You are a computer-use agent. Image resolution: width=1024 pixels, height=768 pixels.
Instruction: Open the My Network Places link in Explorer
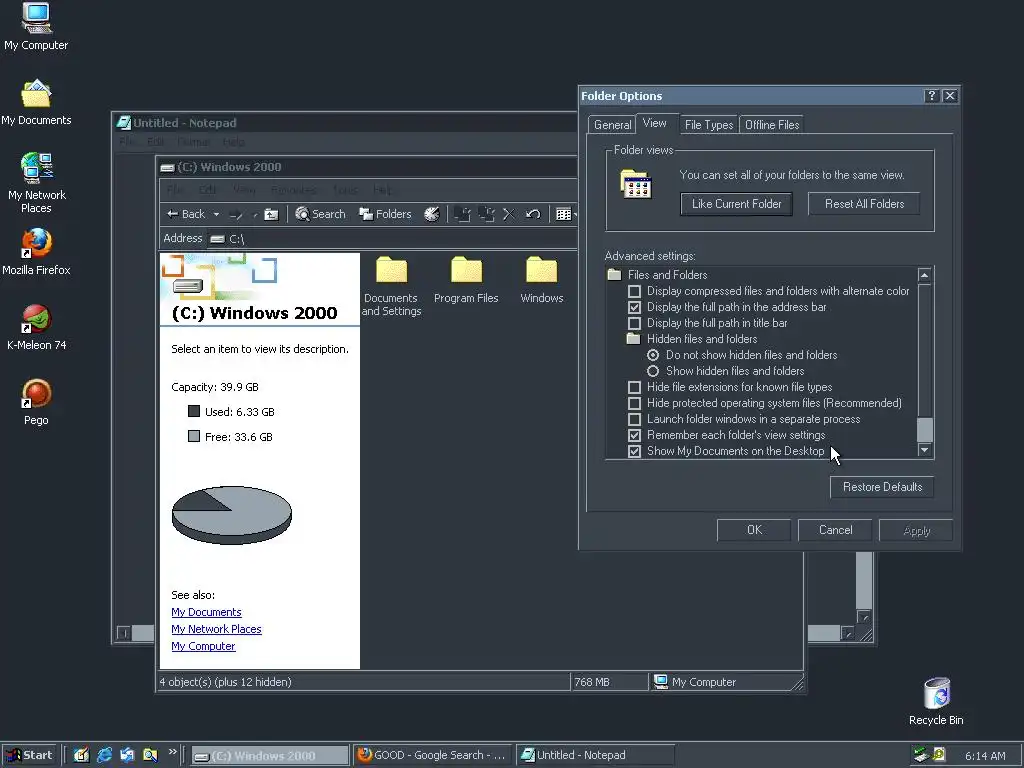[216, 629]
